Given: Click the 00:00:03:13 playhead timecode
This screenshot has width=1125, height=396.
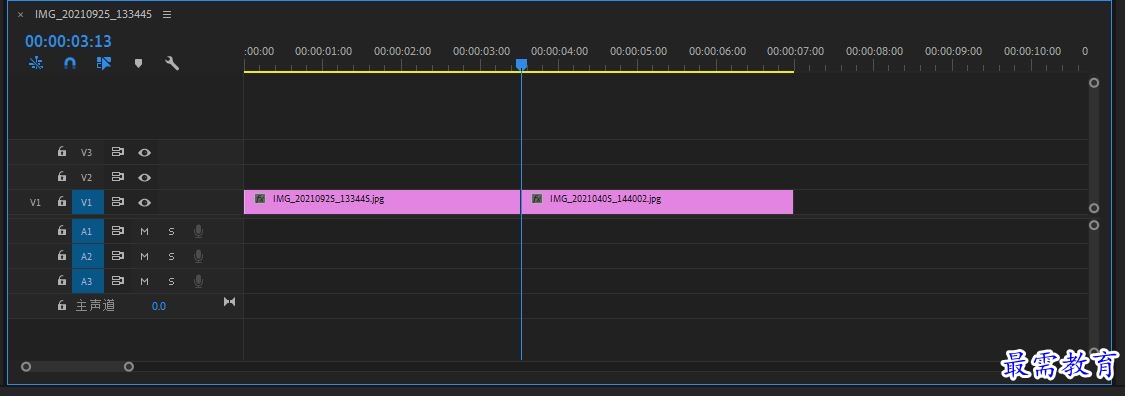Looking at the screenshot, I should coord(69,42).
